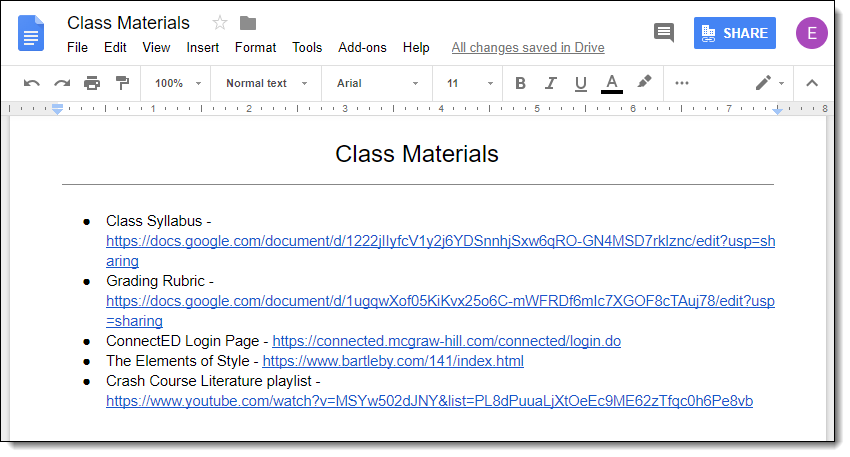Open the Tools menu
Viewport: 850px width, 457px height.
307,48
